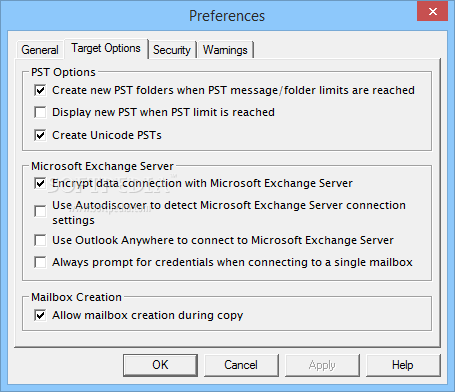Open the Help button
The image size is (455, 392).
(x=403, y=365)
